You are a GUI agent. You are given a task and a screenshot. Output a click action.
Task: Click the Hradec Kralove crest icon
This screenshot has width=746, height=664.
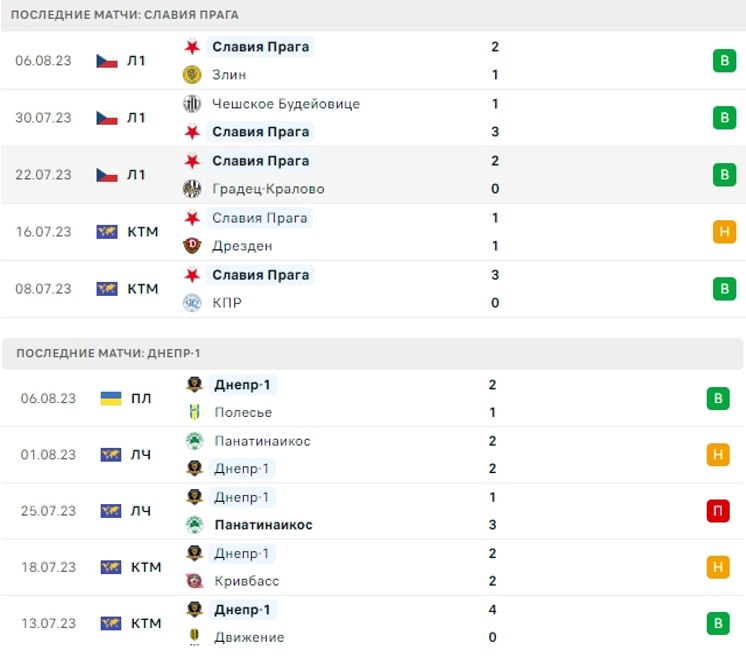(193, 189)
